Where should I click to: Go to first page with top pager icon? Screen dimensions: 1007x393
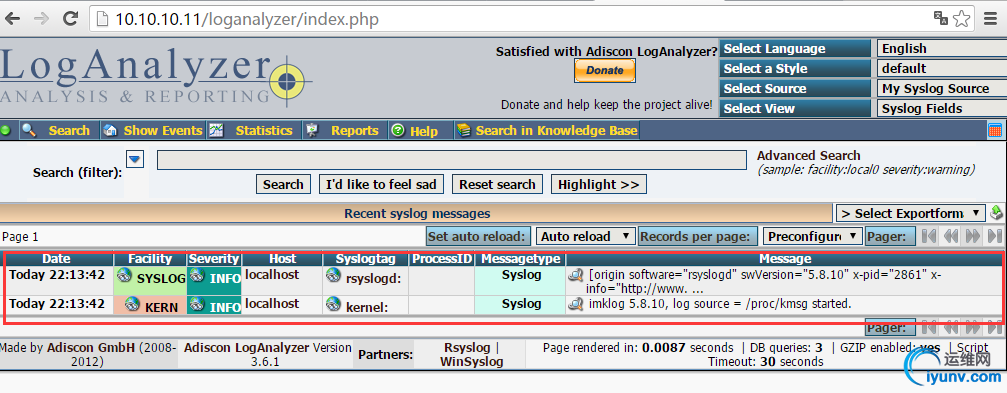click(x=929, y=236)
